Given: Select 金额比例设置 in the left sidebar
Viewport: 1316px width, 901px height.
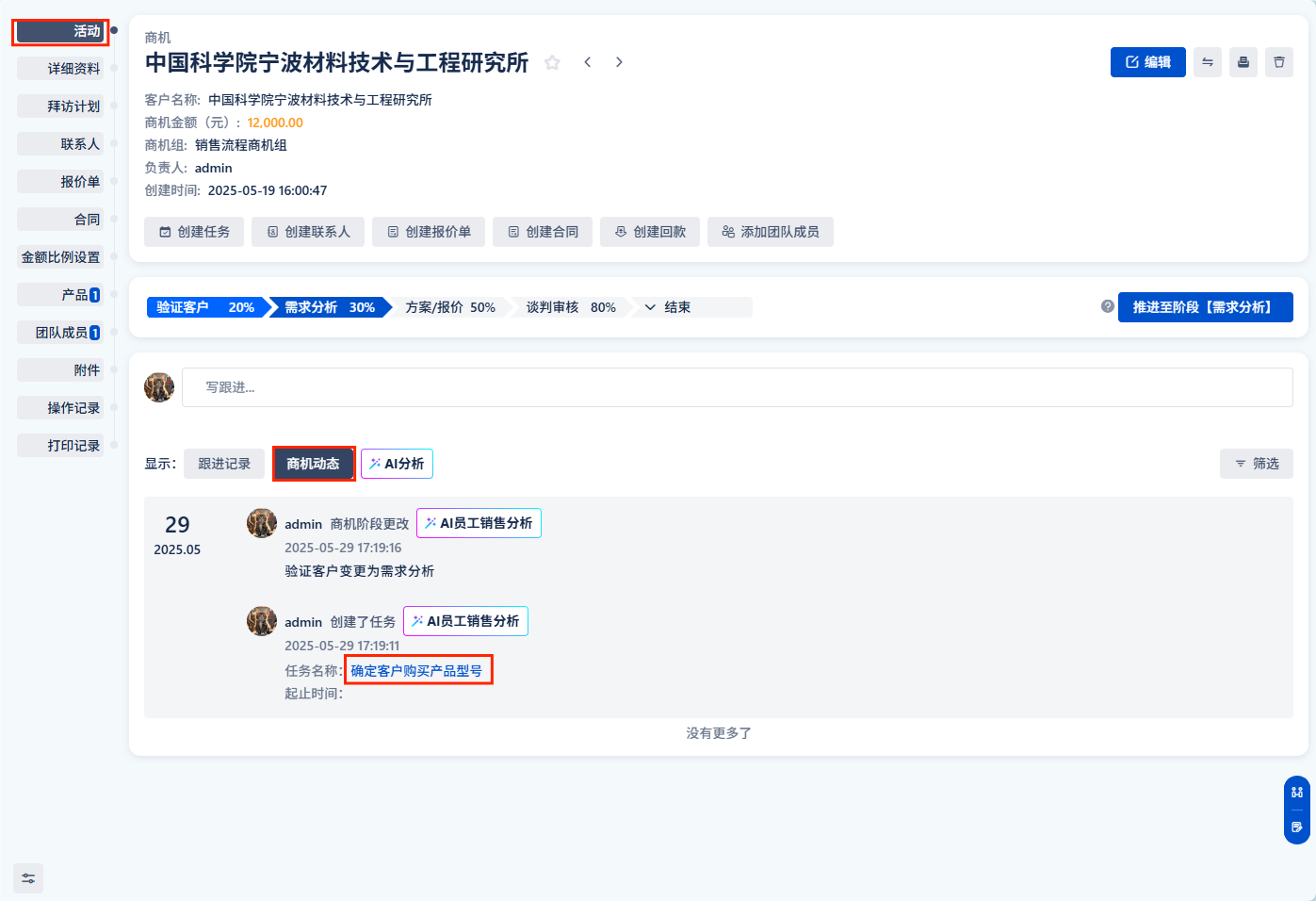Looking at the screenshot, I should [60, 257].
